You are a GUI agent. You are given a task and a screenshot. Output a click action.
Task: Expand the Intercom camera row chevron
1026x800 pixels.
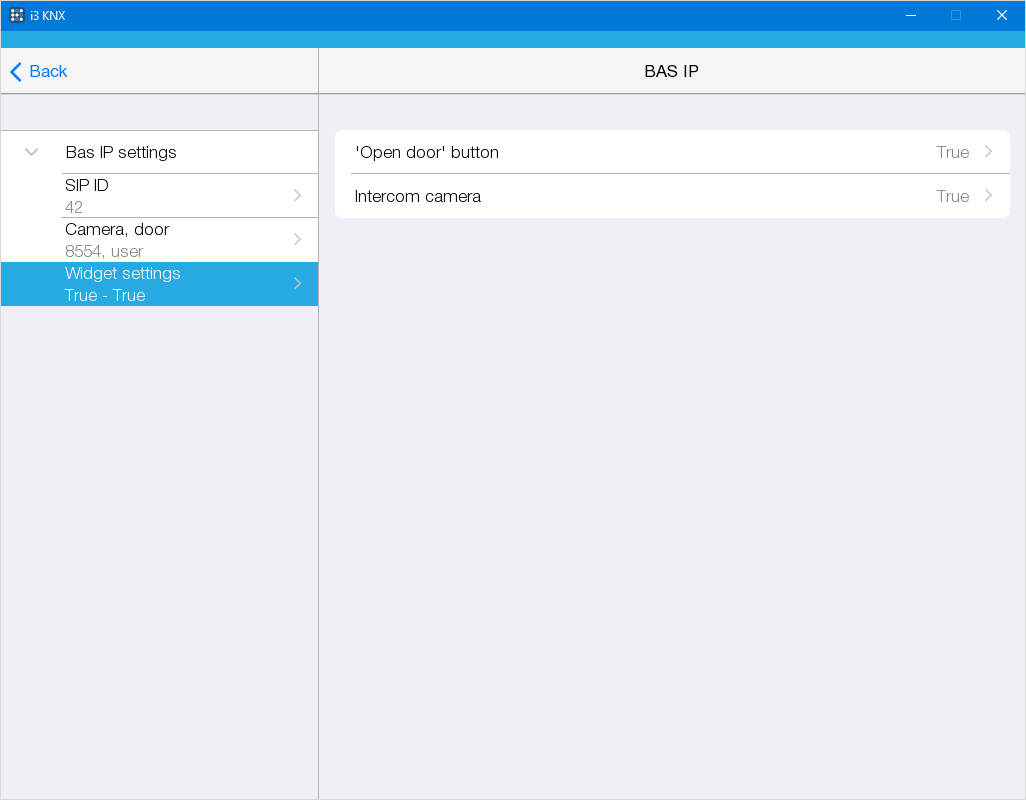[988, 196]
